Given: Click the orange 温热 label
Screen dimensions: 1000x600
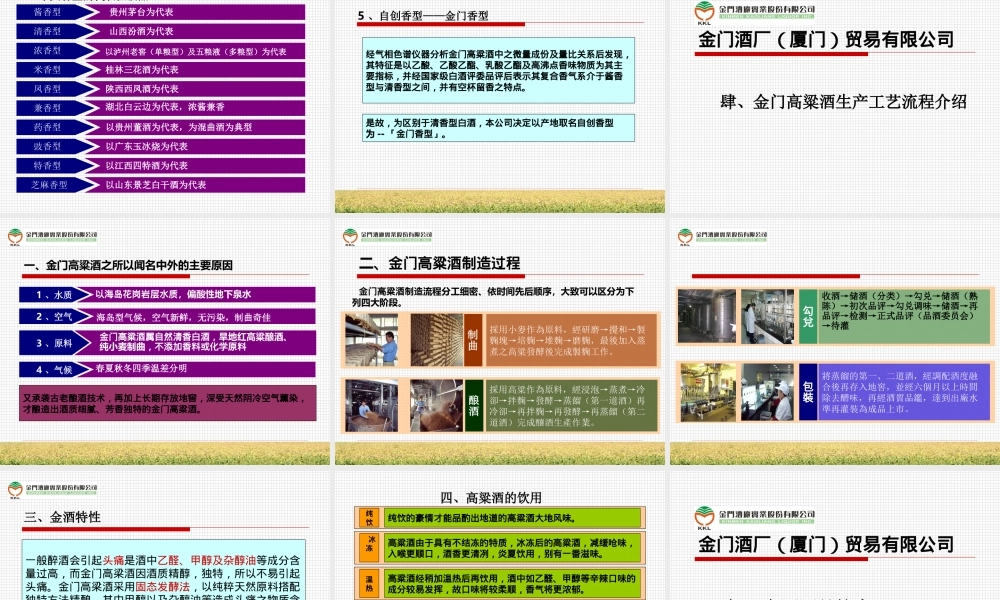Looking at the screenshot, I should (369, 583).
